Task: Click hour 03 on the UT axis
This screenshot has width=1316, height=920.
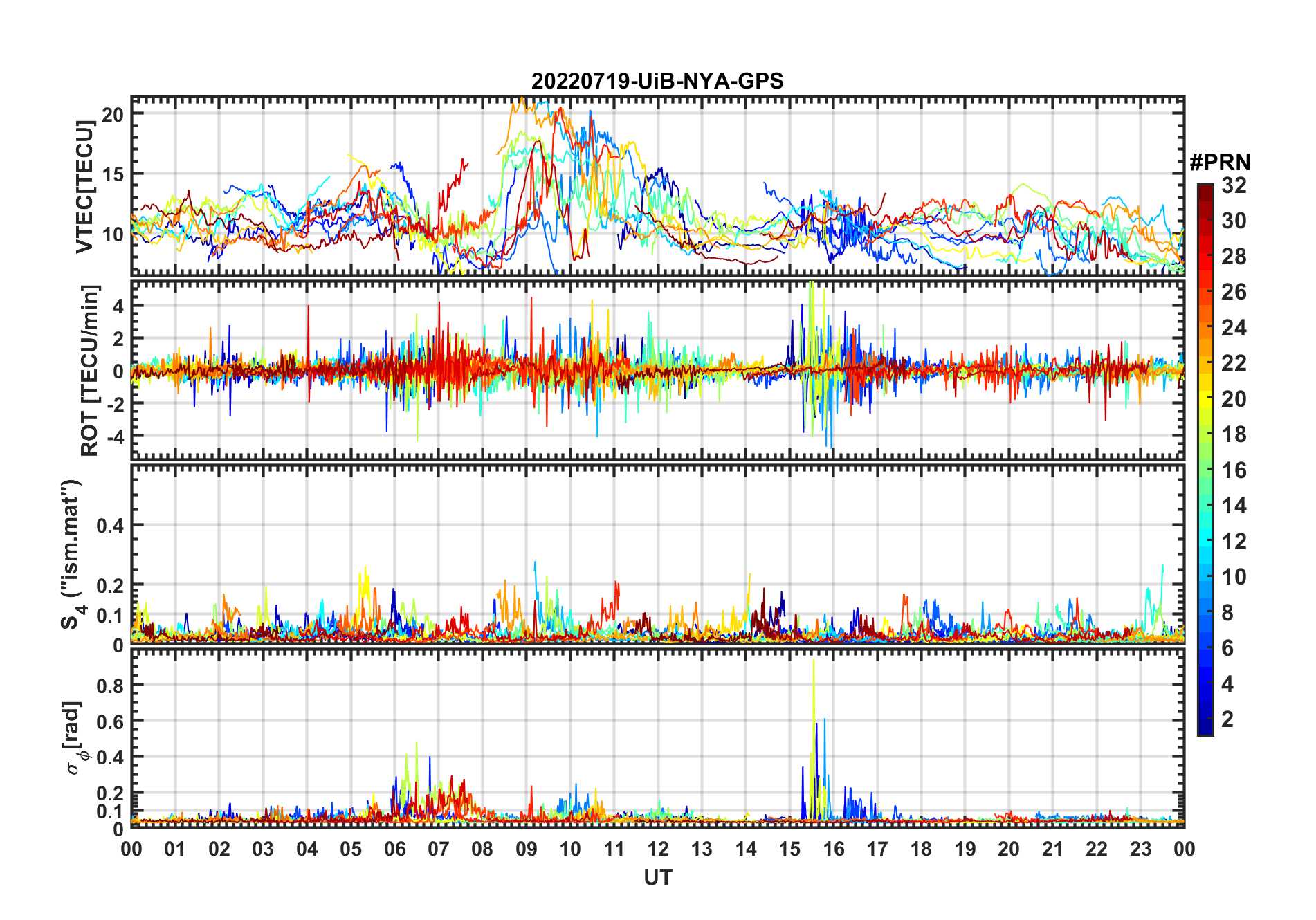Action: [263, 849]
